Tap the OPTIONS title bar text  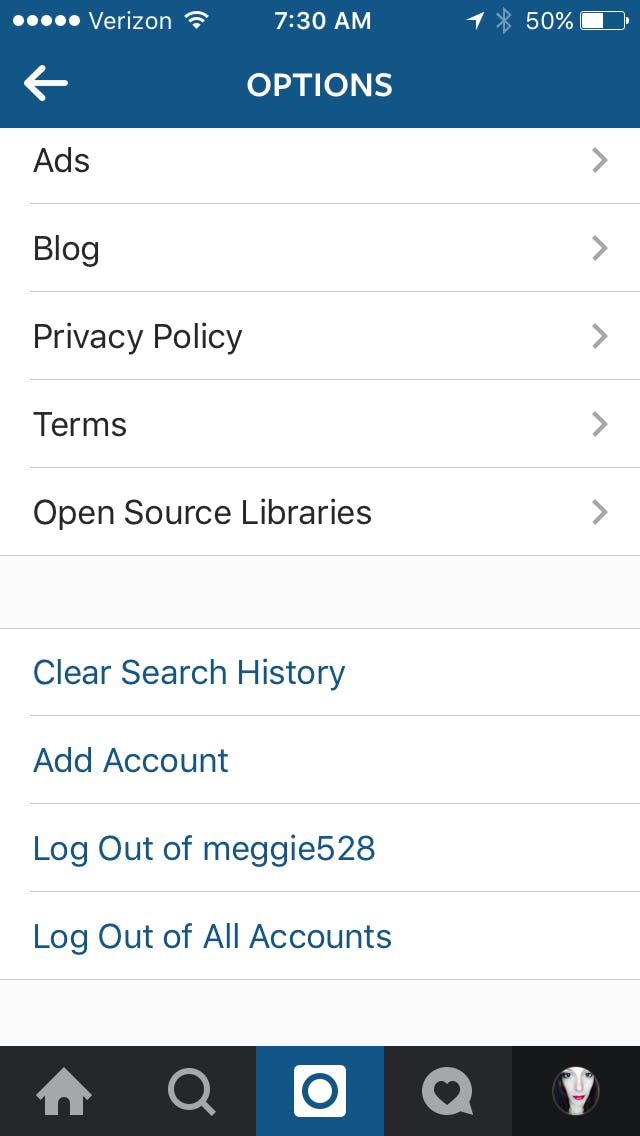[319, 84]
